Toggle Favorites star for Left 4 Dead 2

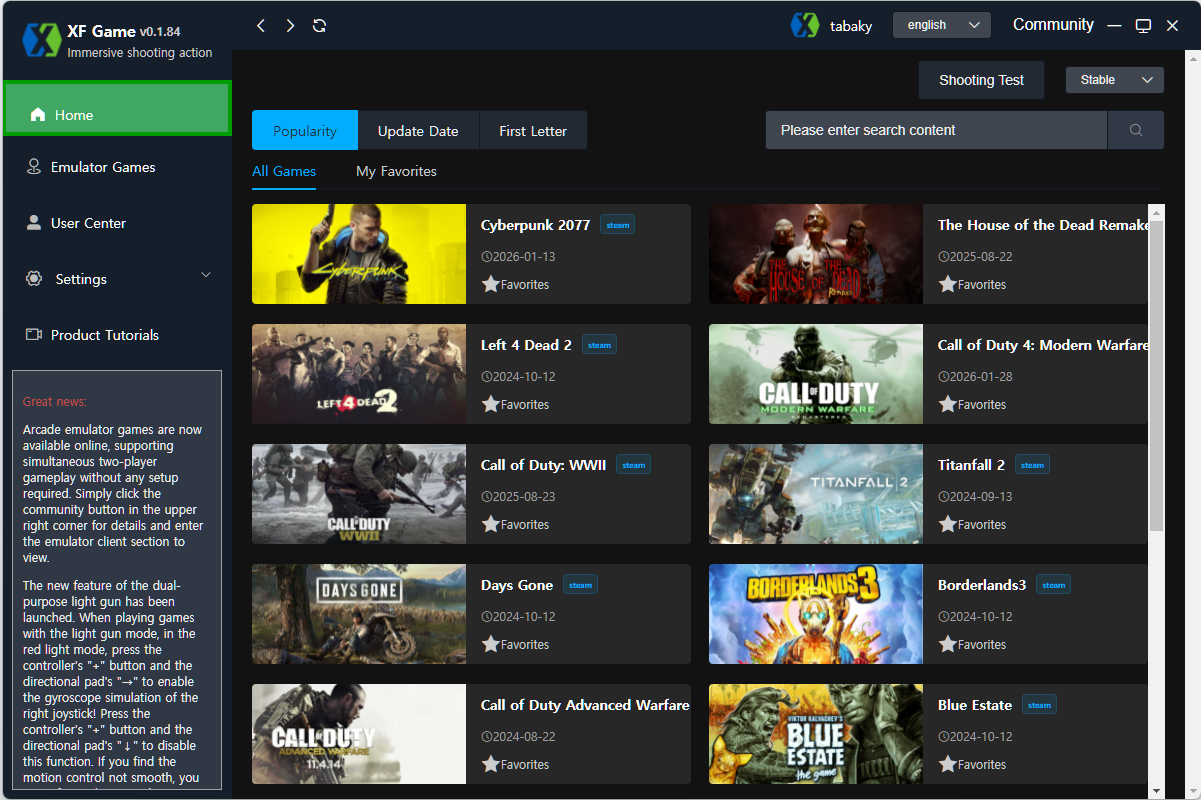click(490, 404)
